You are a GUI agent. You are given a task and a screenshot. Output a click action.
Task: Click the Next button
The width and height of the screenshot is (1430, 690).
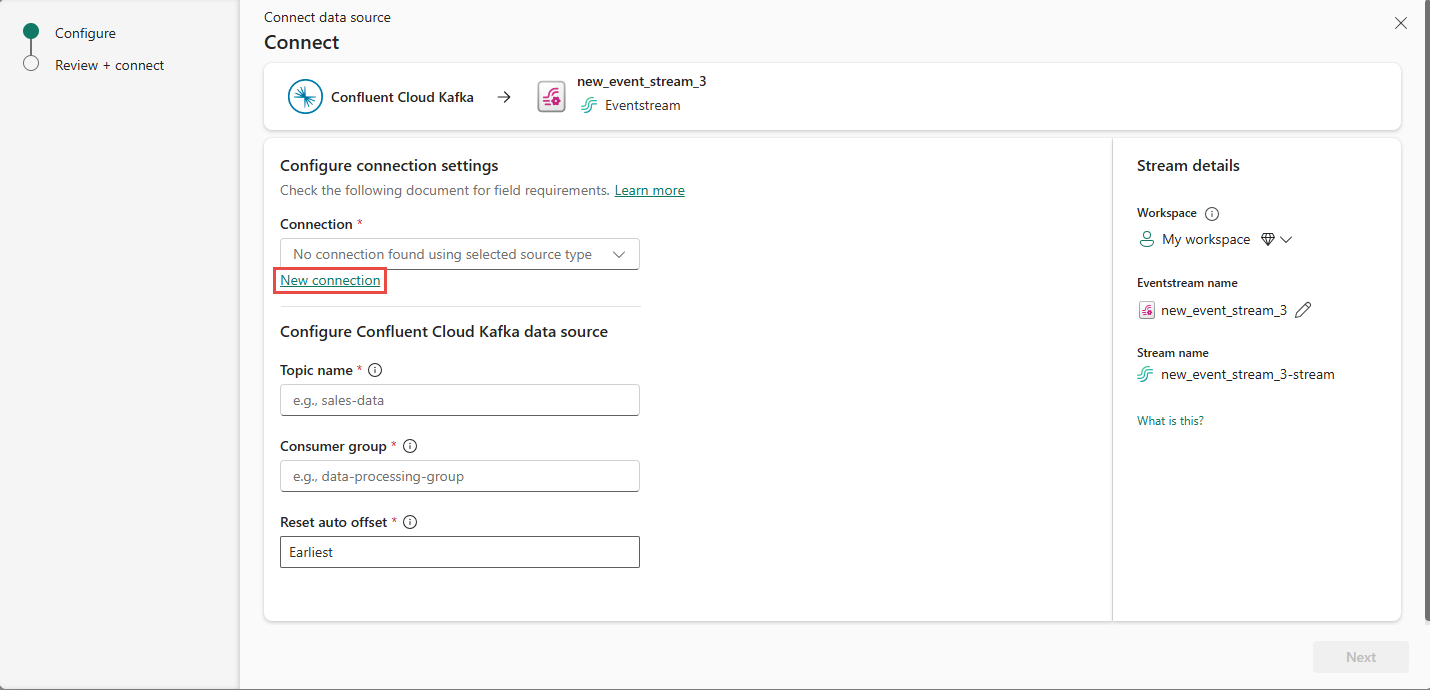(x=1361, y=657)
